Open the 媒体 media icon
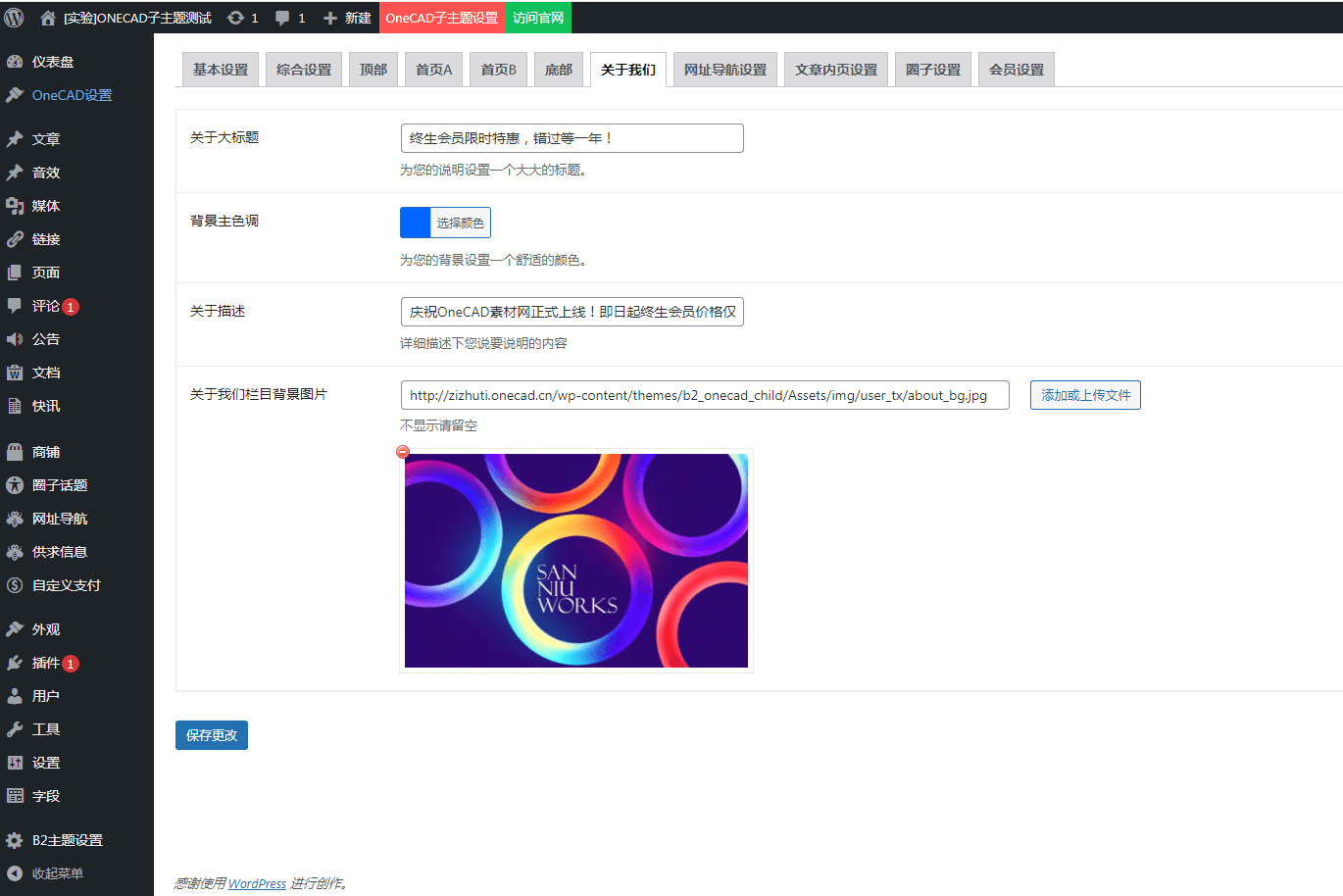 [15, 206]
